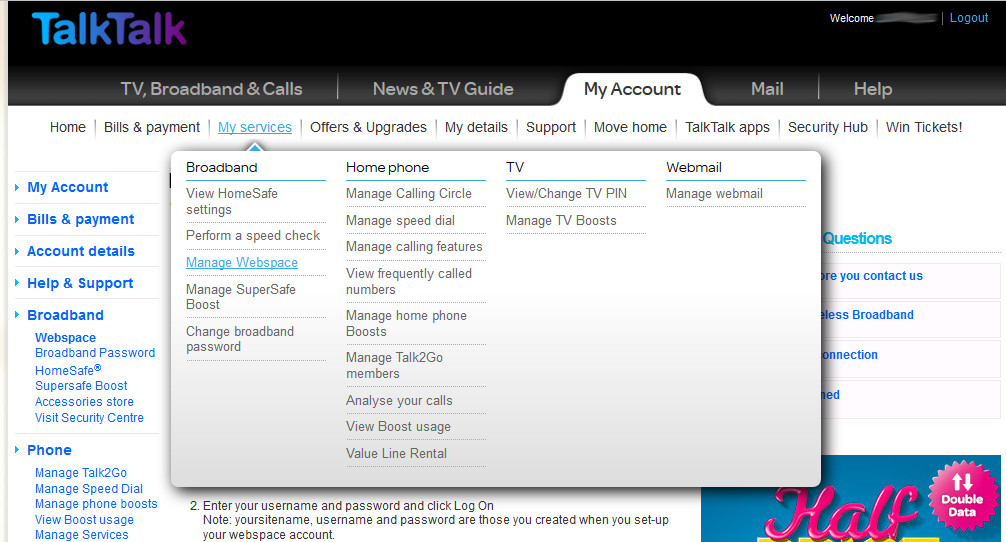Click Phone heading in the sidebar
Viewport: 1006px width, 542px height.
49,450
